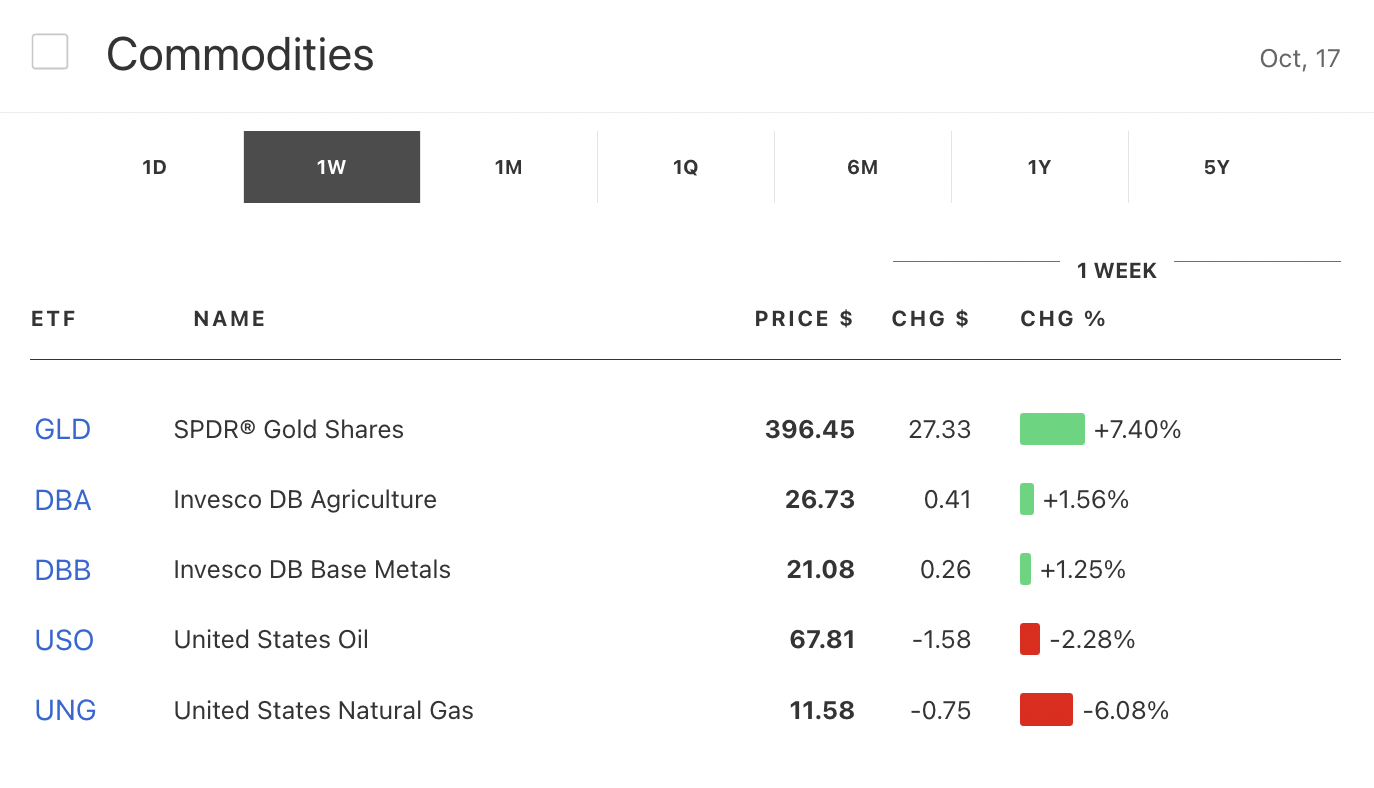Visit the UNG ticker page
Image resolution: width=1374 pixels, height=788 pixels.
(x=66, y=711)
